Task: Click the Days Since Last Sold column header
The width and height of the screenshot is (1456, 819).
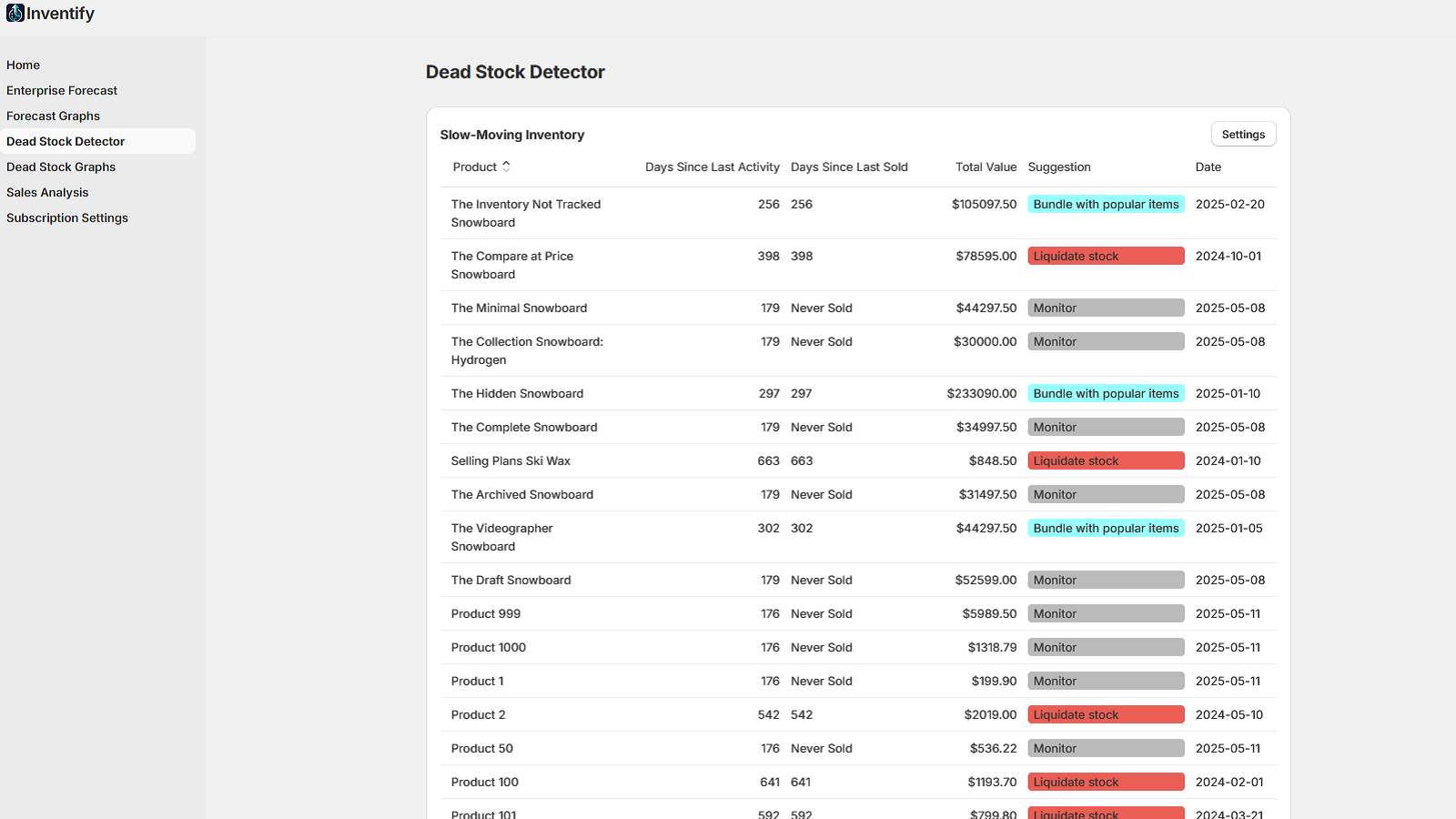Action: pyautogui.click(x=849, y=167)
